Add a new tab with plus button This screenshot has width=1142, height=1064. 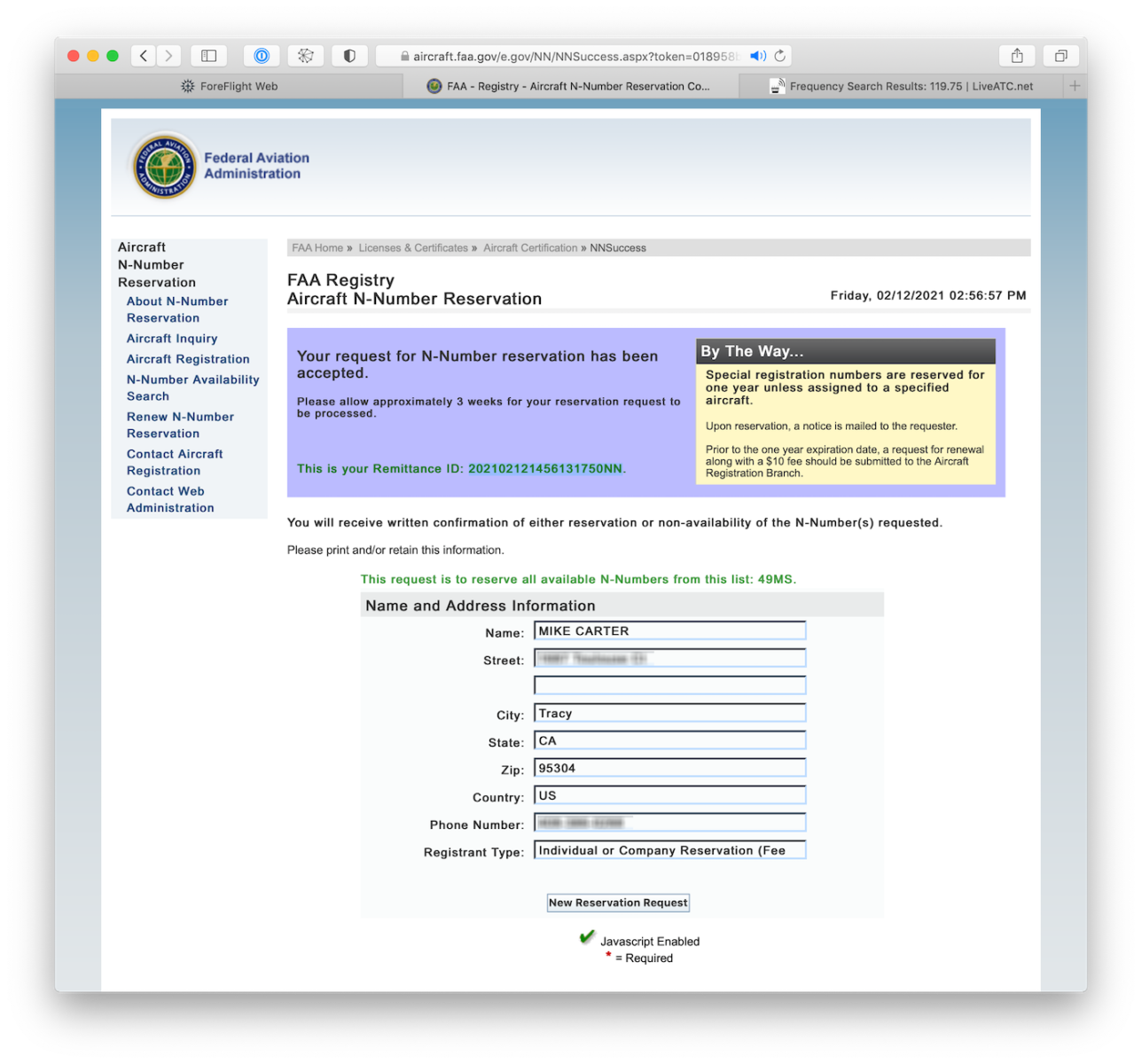point(1075,86)
